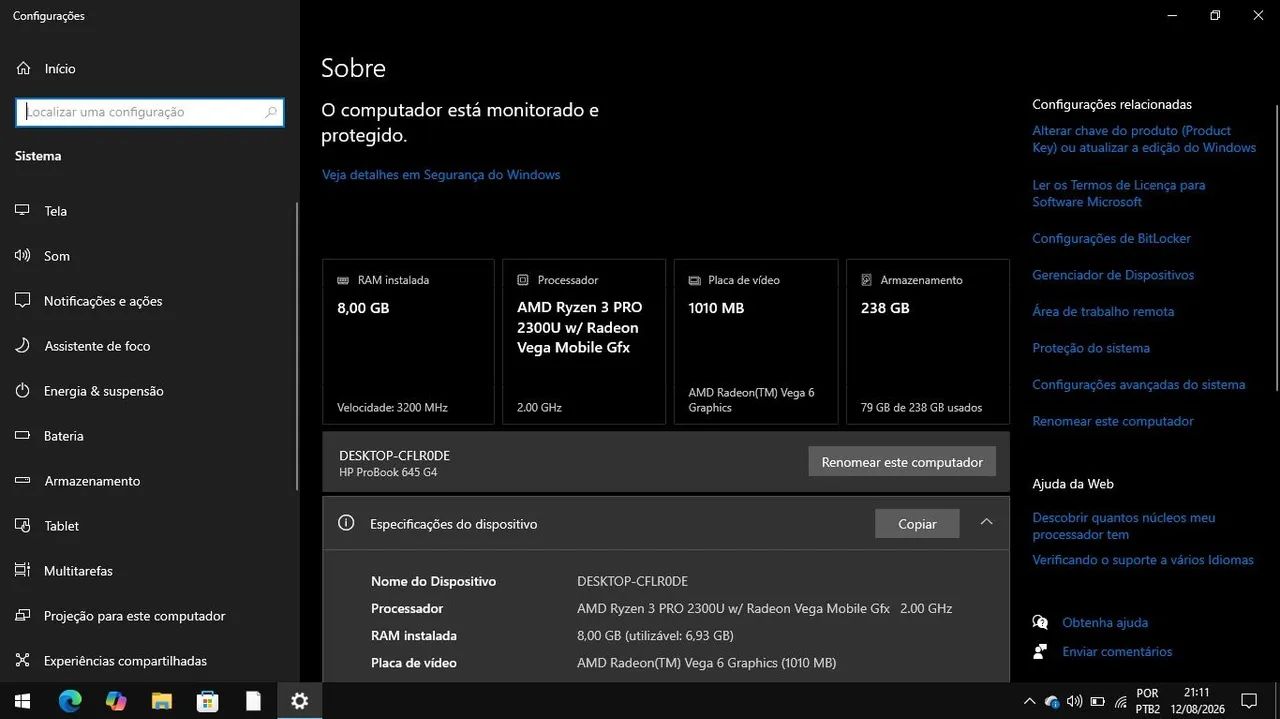Click the Assistente de foco moon icon
This screenshot has height=719, width=1280.
click(23, 346)
